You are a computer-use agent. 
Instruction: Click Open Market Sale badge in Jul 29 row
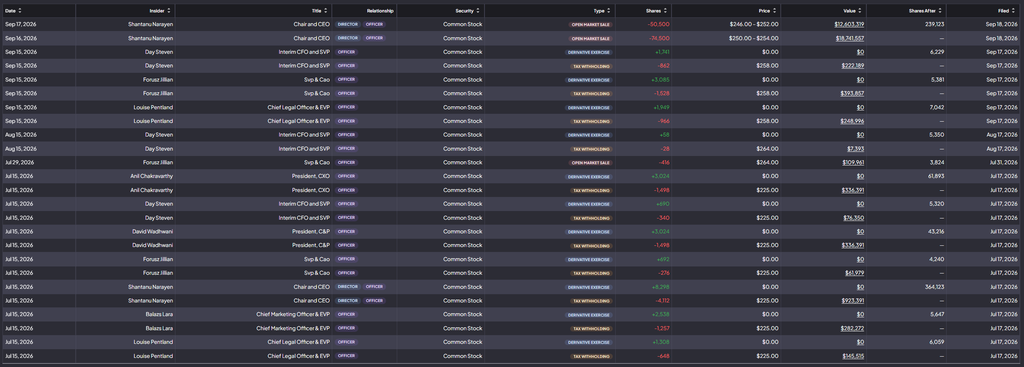point(590,163)
